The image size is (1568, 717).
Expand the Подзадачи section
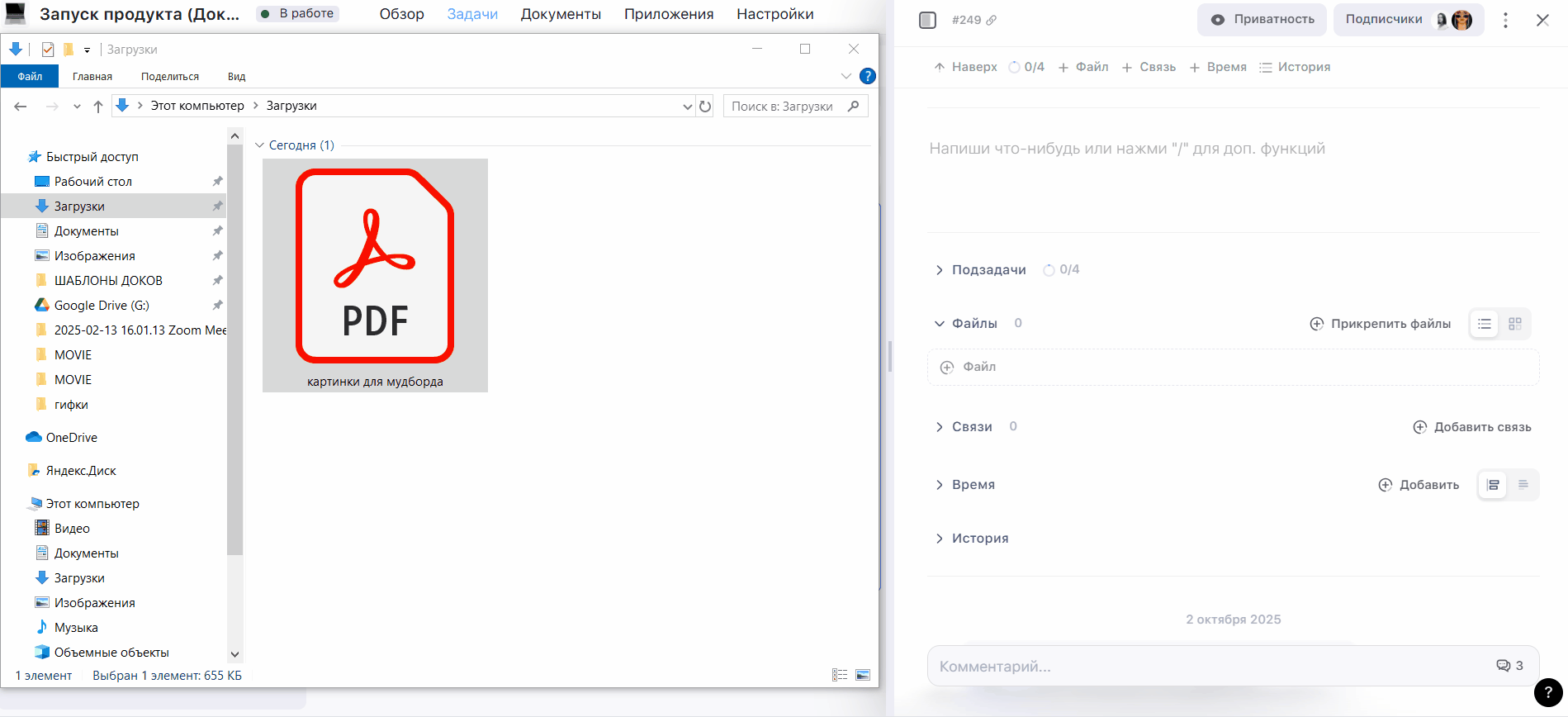tap(939, 270)
